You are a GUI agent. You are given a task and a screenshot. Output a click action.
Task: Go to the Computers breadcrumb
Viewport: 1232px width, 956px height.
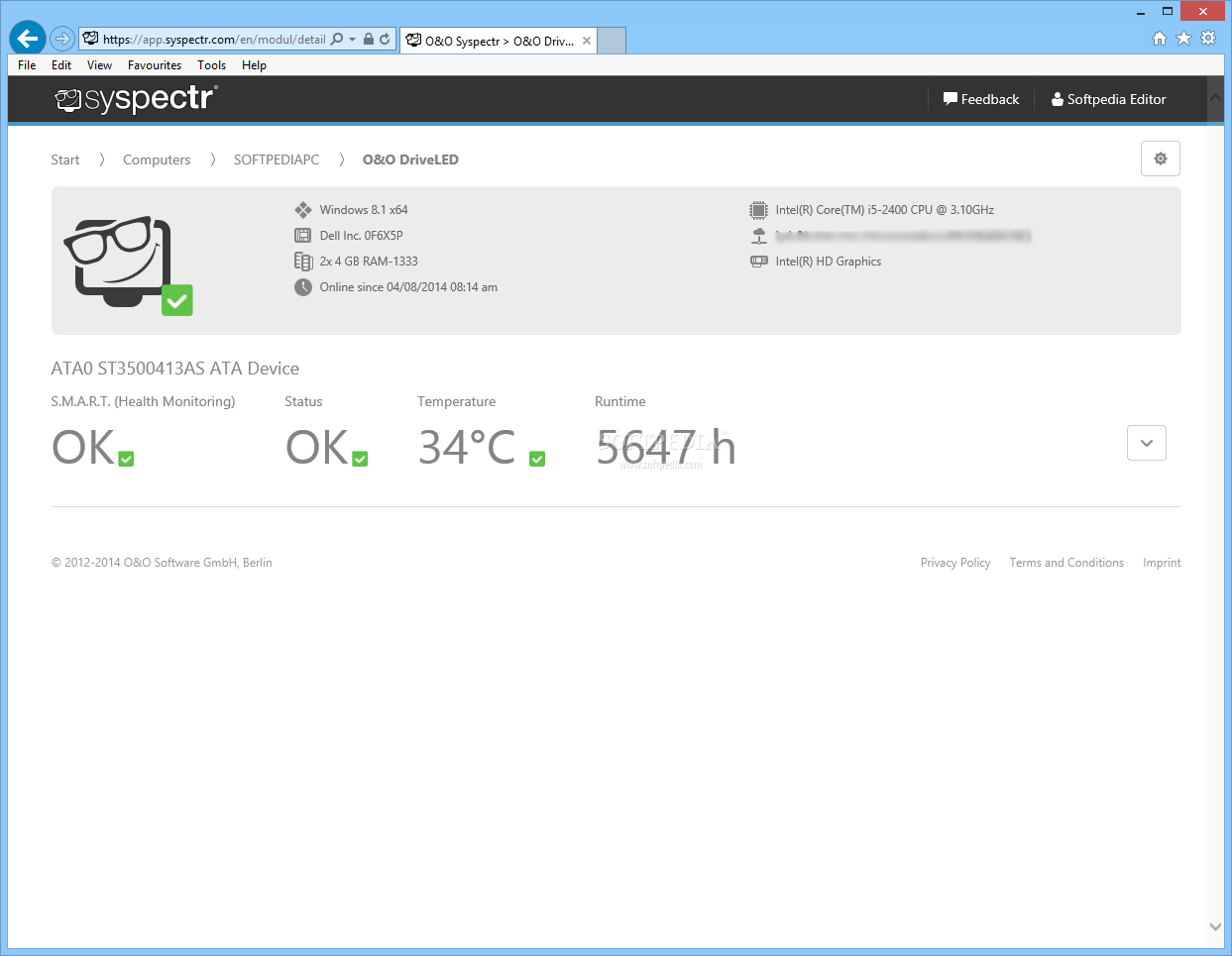(x=157, y=159)
